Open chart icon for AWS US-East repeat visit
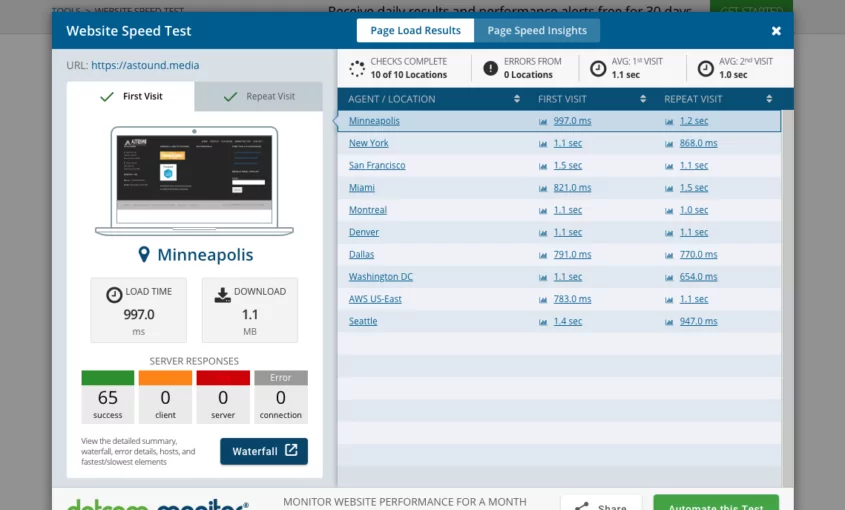 [669, 300]
